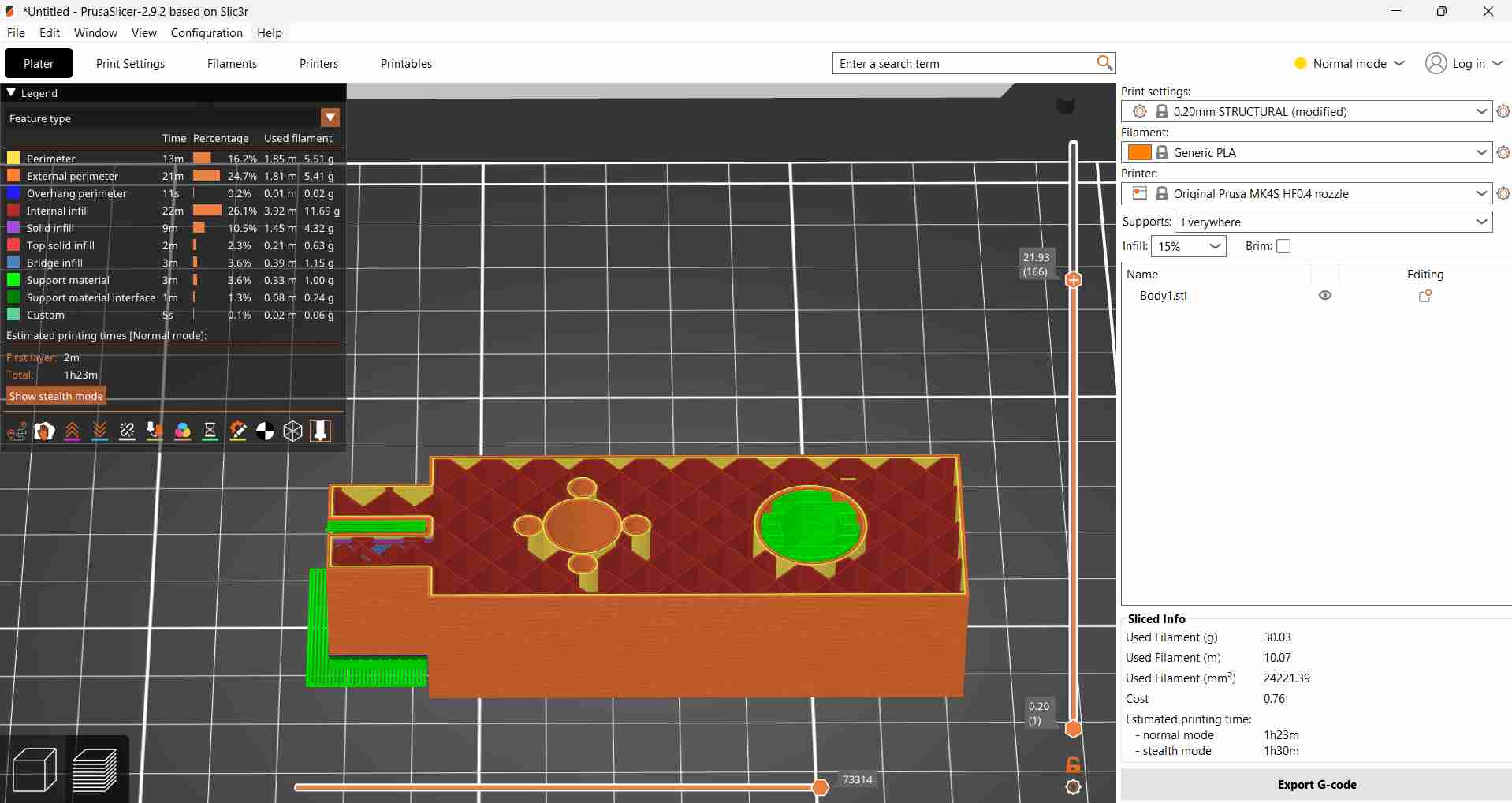This screenshot has width=1512, height=803.
Task: Open printer settings gear icon beside MK4S
Action: click(x=1503, y=194)
